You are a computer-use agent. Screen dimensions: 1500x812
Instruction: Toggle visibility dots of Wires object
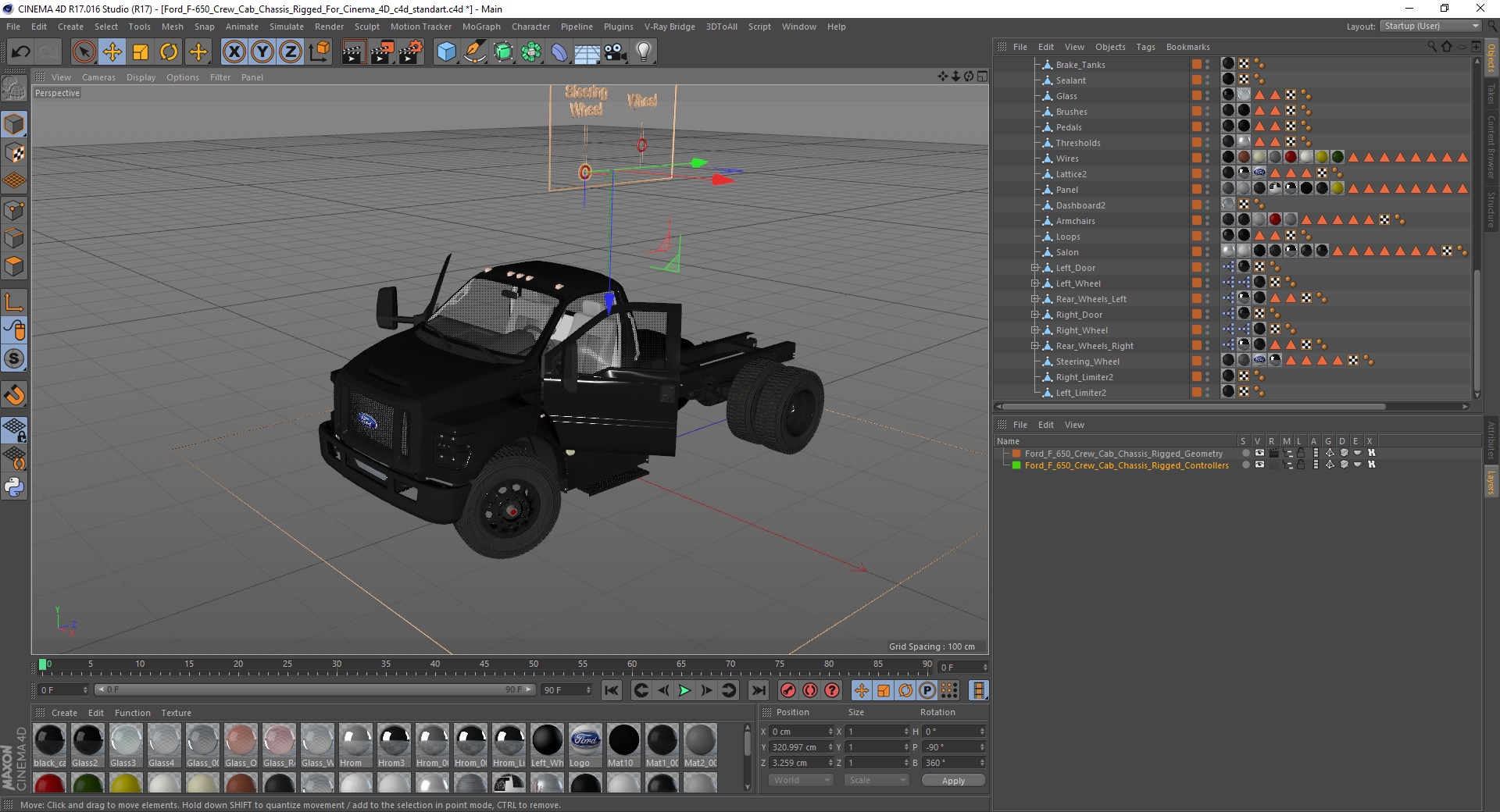point(1208,158)
